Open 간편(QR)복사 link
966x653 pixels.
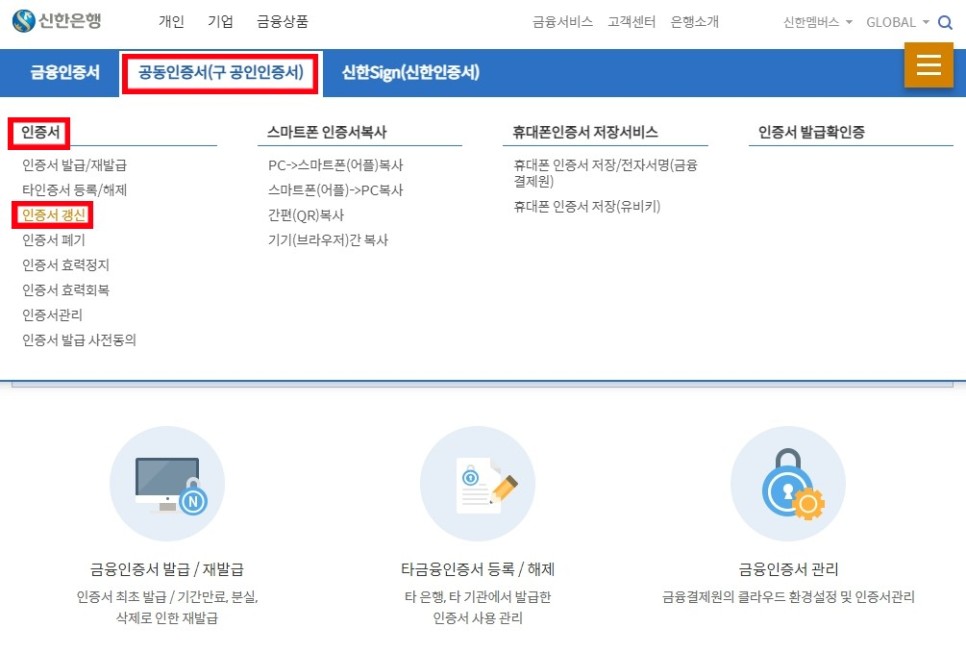[x=306, y=215]
